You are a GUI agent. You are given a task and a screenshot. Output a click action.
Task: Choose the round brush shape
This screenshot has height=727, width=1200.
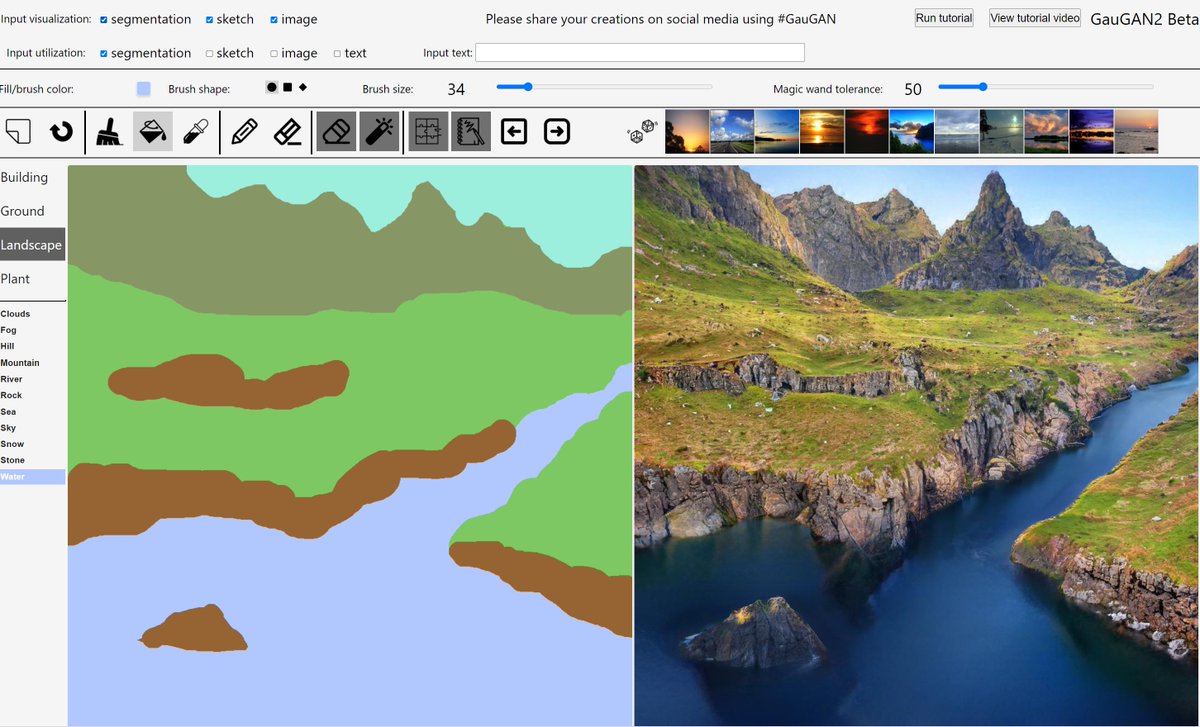[272, 88]
